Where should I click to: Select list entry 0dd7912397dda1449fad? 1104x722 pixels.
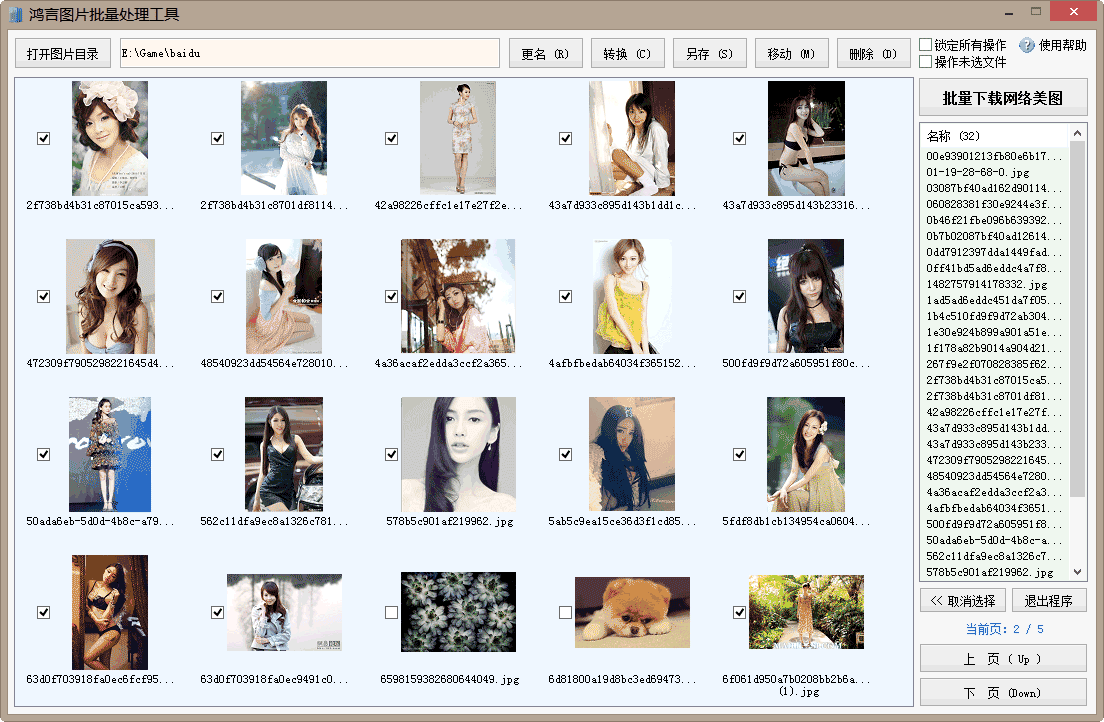click(x=996, y=252)
